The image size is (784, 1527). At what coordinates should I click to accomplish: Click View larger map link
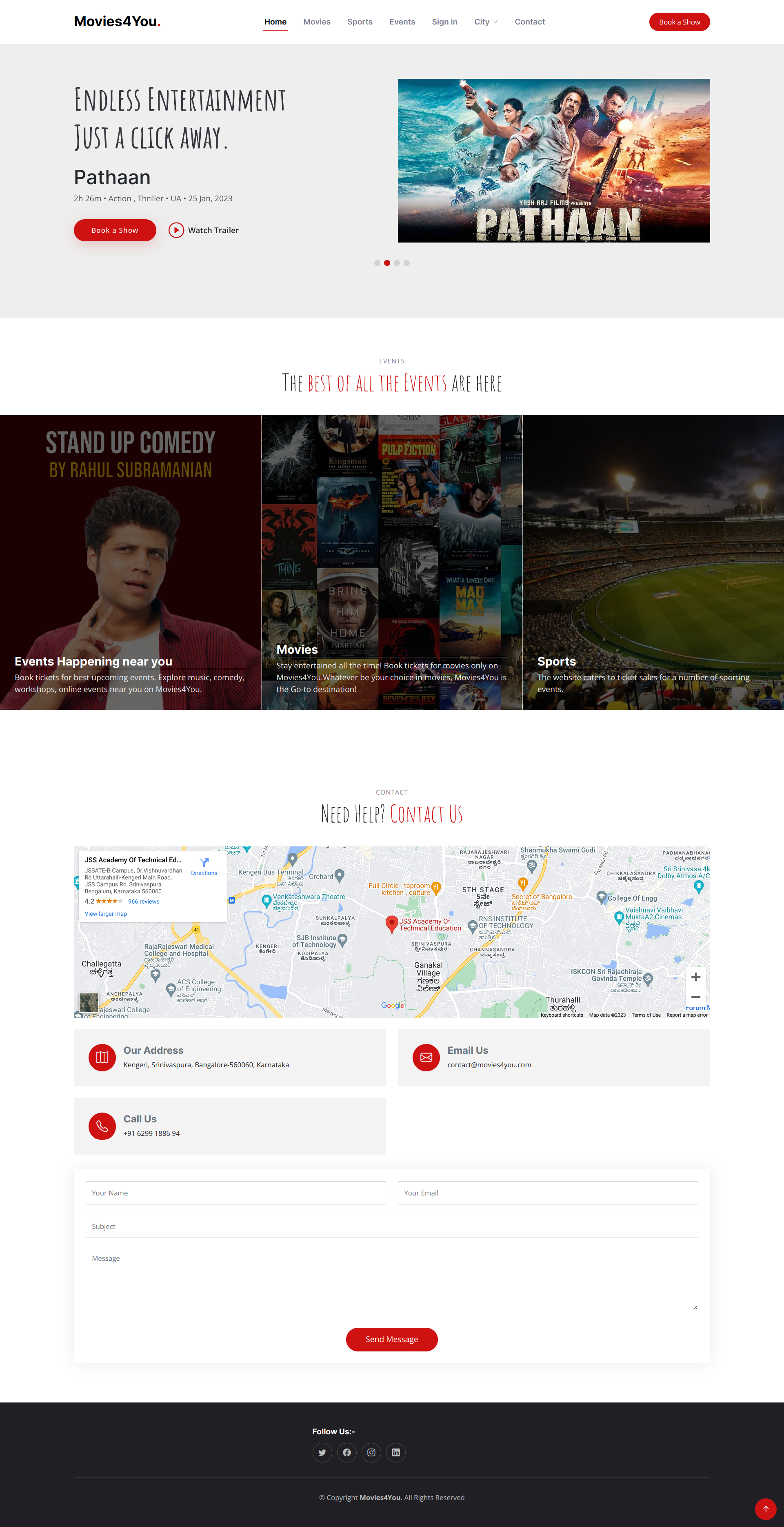pyautogui.click(x=105, y=913)
